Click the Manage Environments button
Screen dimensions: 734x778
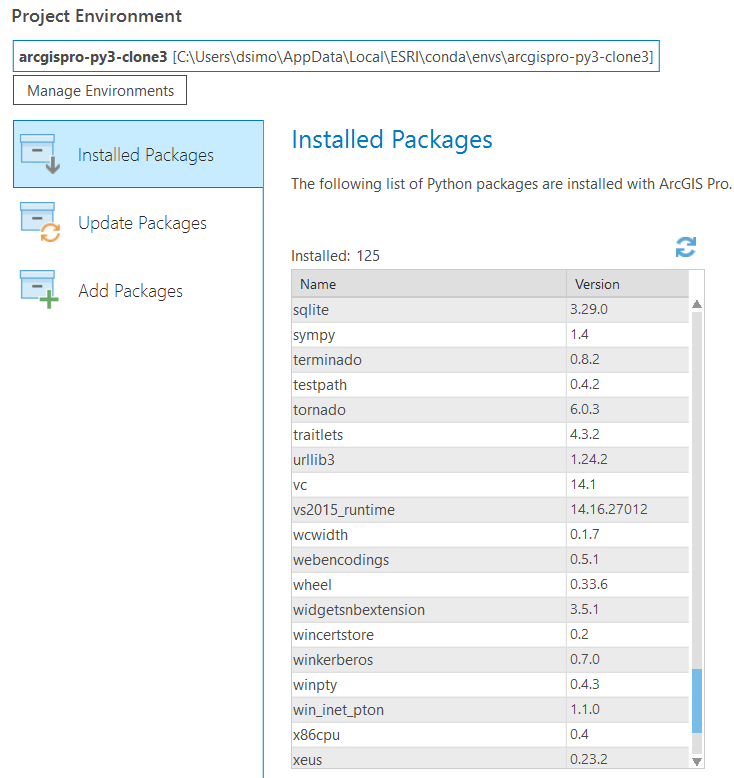pyautogui.click(x=100, y=90)
